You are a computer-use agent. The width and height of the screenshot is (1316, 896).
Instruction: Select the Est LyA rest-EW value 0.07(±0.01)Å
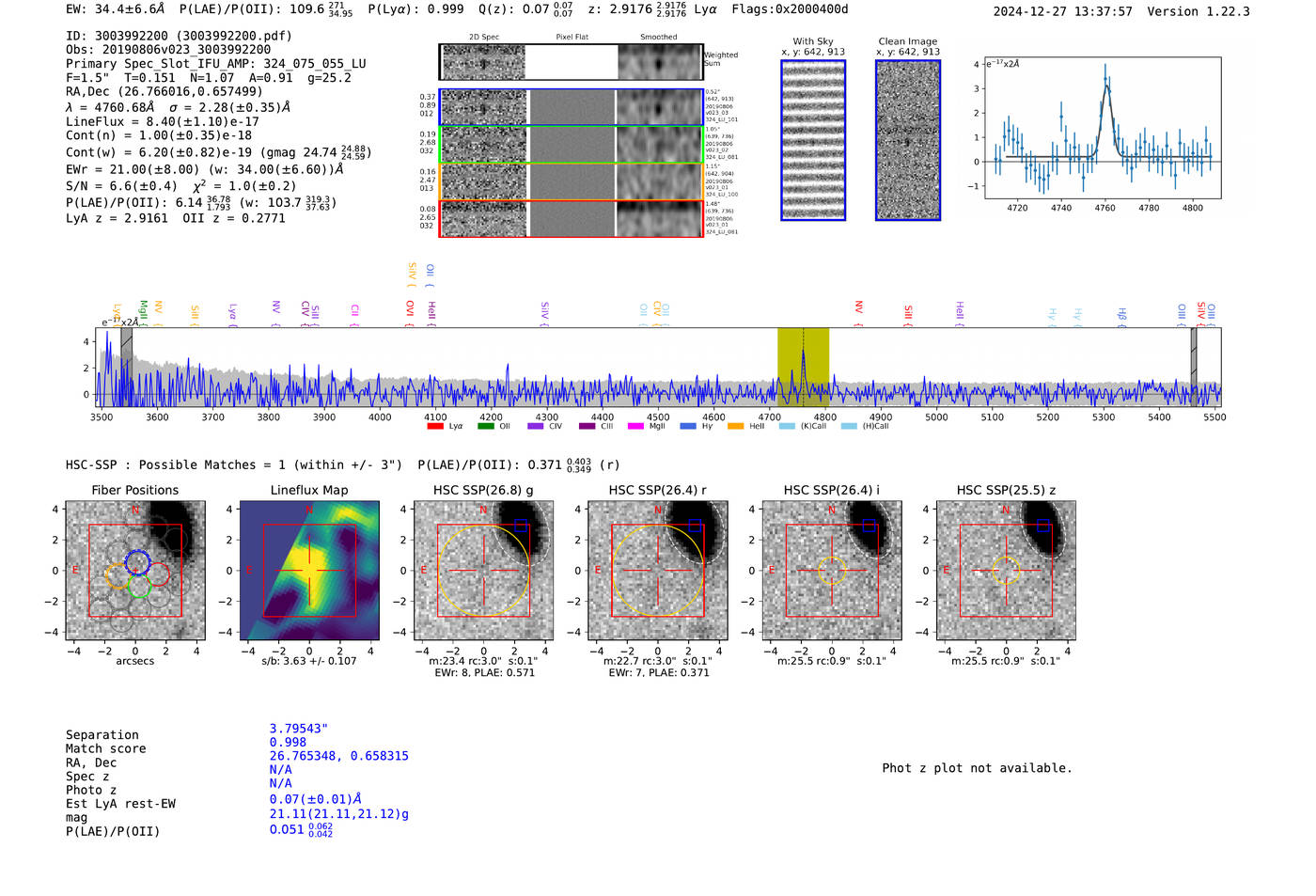point(316,799)
